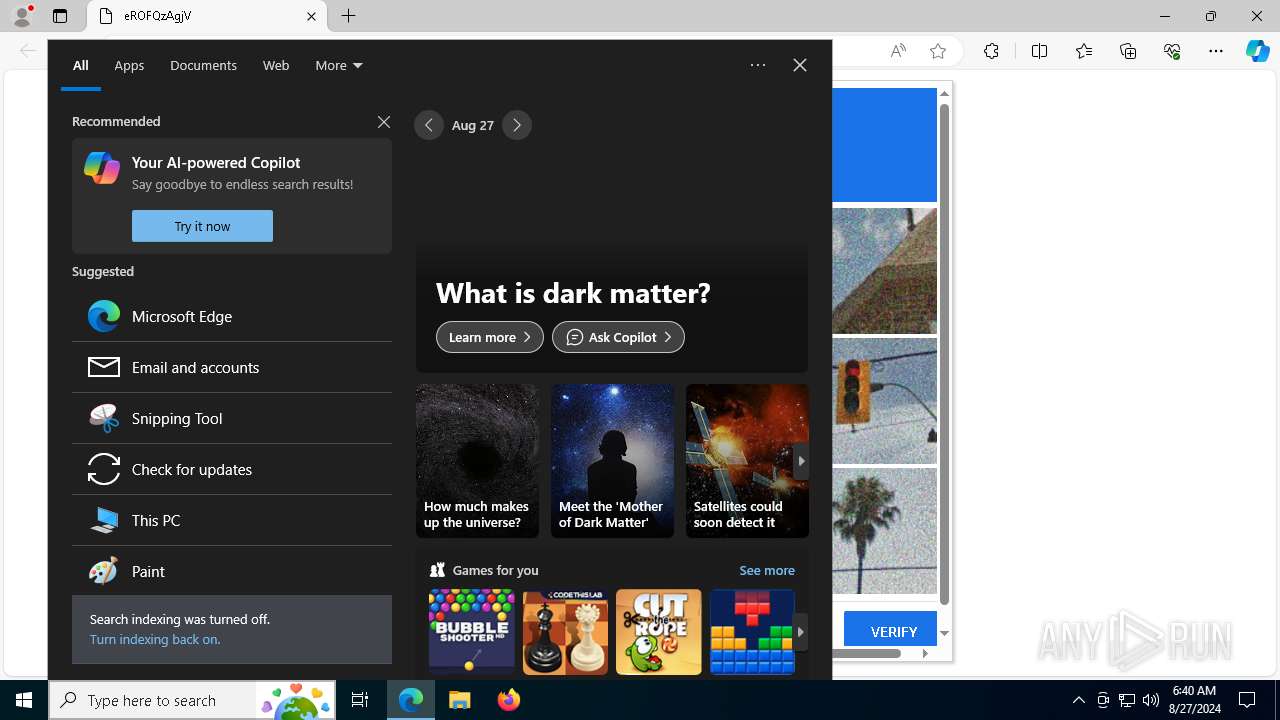
Task: Click Ask Copilot button
Action: point(618,337)
